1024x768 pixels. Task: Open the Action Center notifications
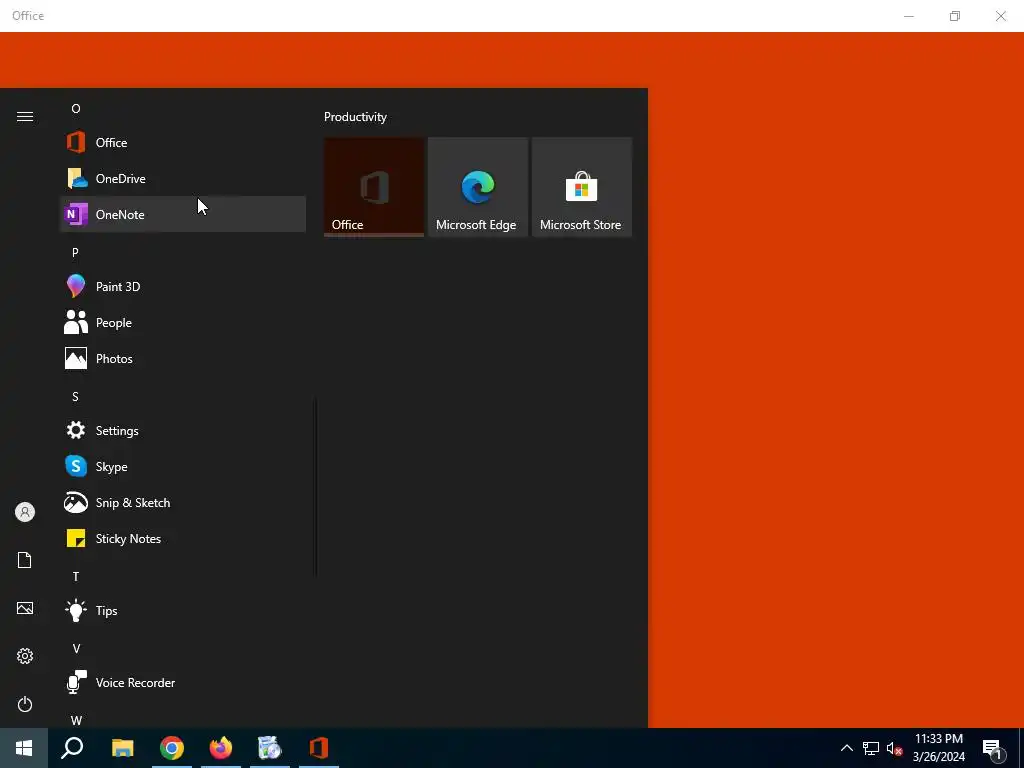click(x=993, y=748)
